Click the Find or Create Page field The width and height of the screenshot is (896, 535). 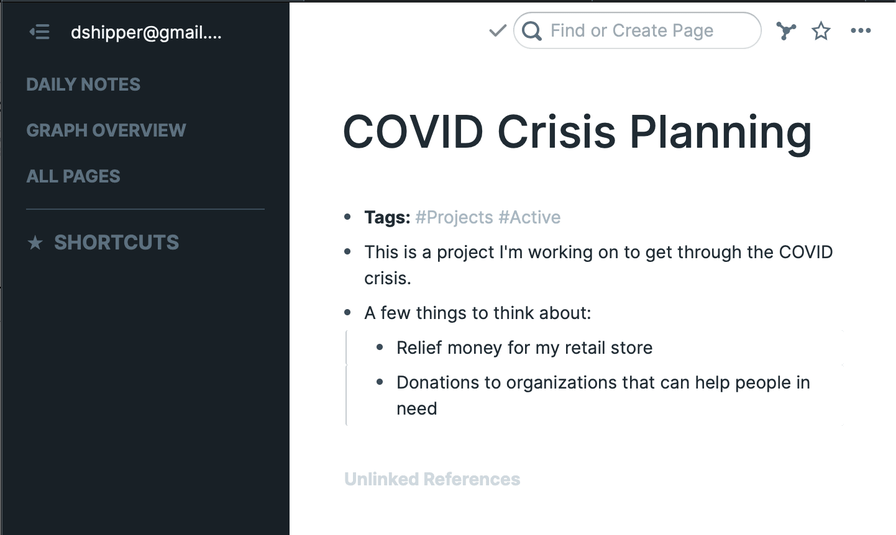[640, 31]
